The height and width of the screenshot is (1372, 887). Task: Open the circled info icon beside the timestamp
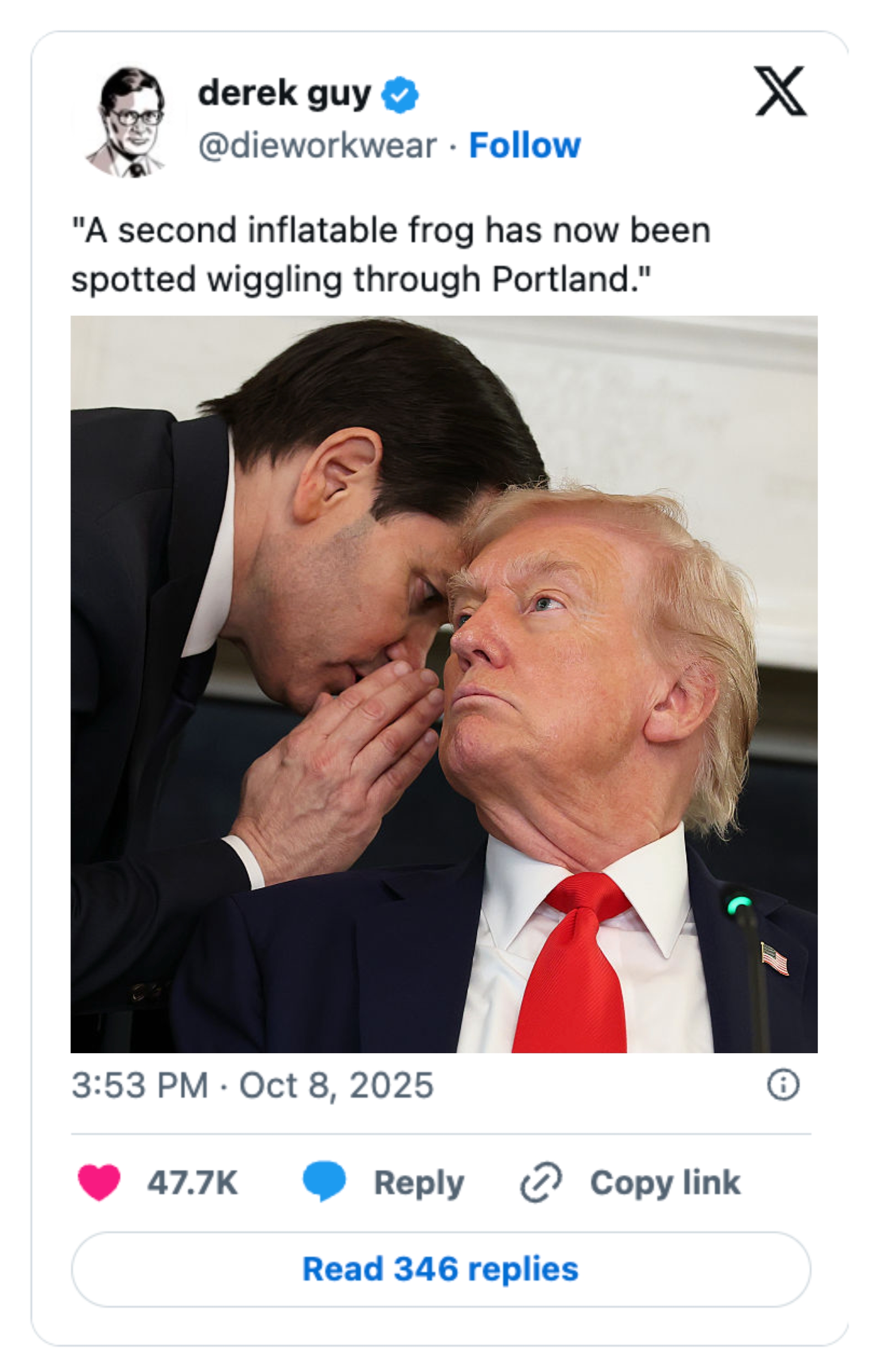tap(783, 1085)
